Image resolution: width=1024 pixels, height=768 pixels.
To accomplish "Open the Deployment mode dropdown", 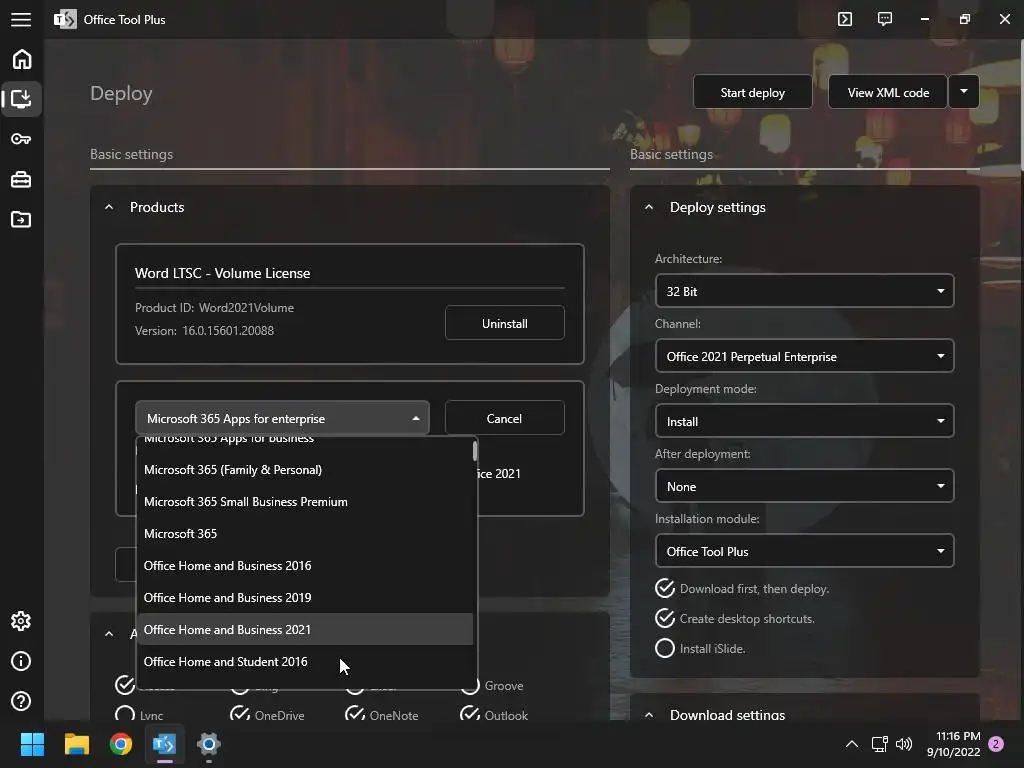I will click(805, 421).
